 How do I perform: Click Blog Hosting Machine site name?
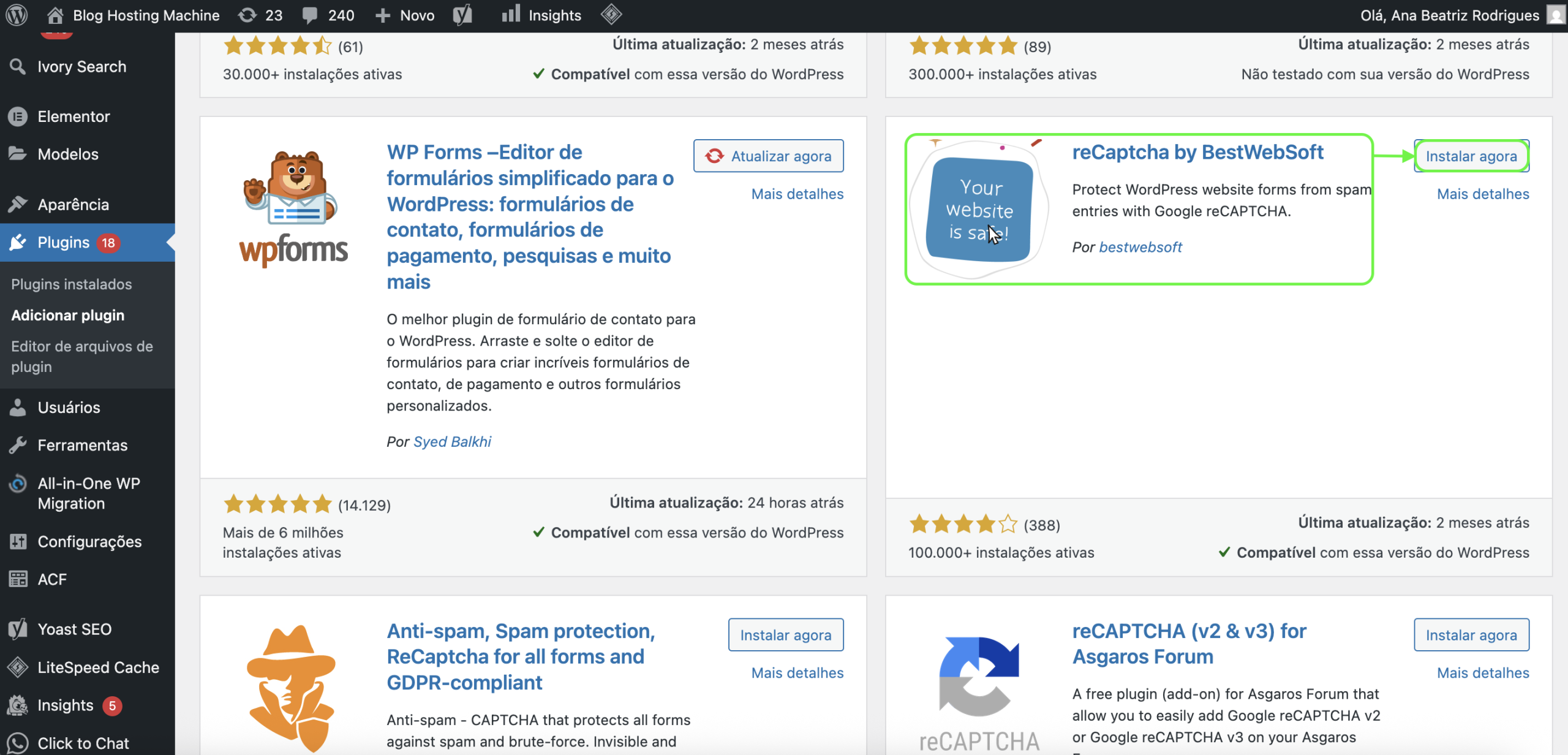click(x=146, y=15)
